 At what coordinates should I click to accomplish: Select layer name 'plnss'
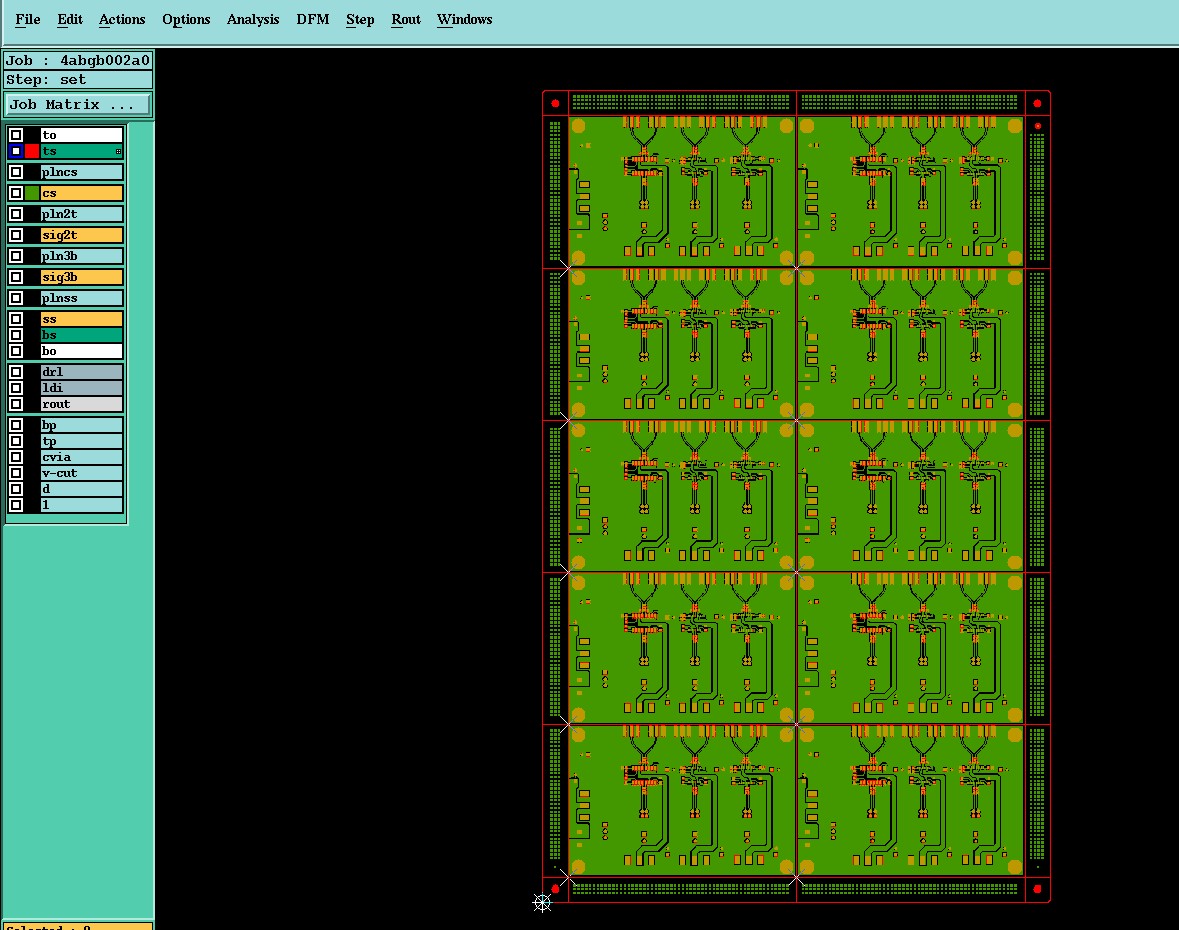point(81,298)
